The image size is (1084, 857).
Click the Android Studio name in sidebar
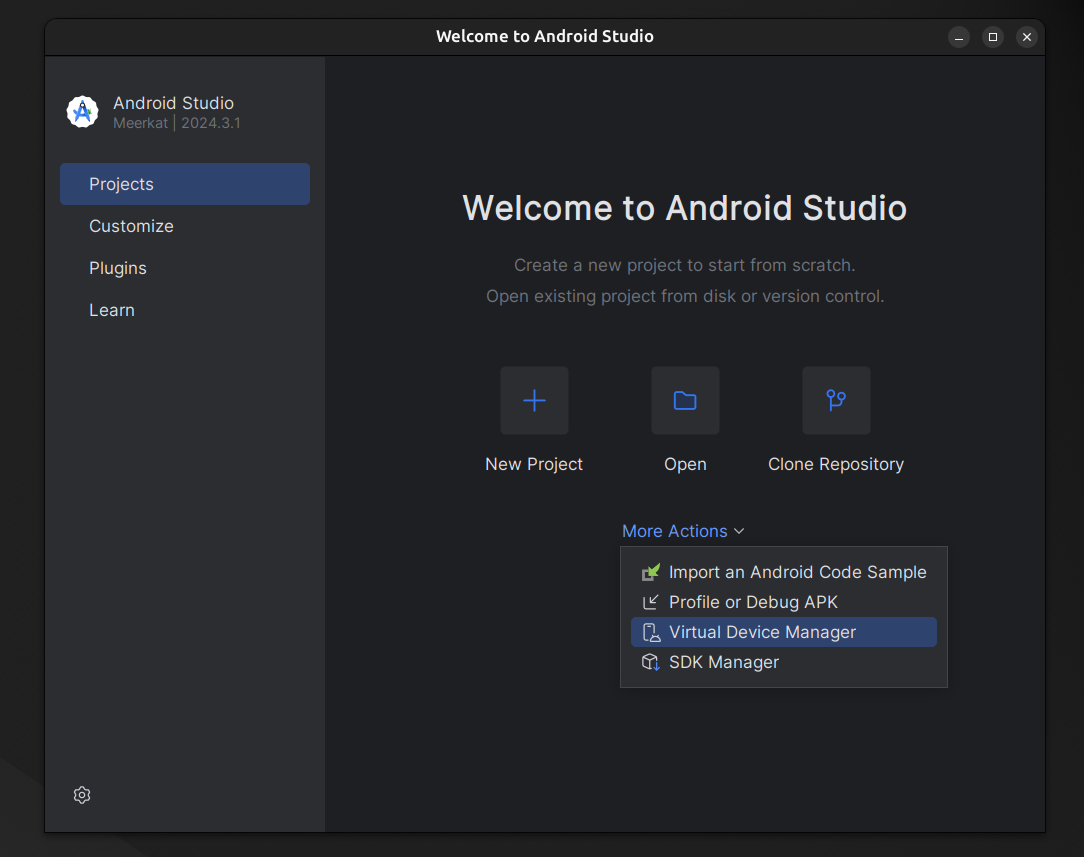click(x=174, y=103)
